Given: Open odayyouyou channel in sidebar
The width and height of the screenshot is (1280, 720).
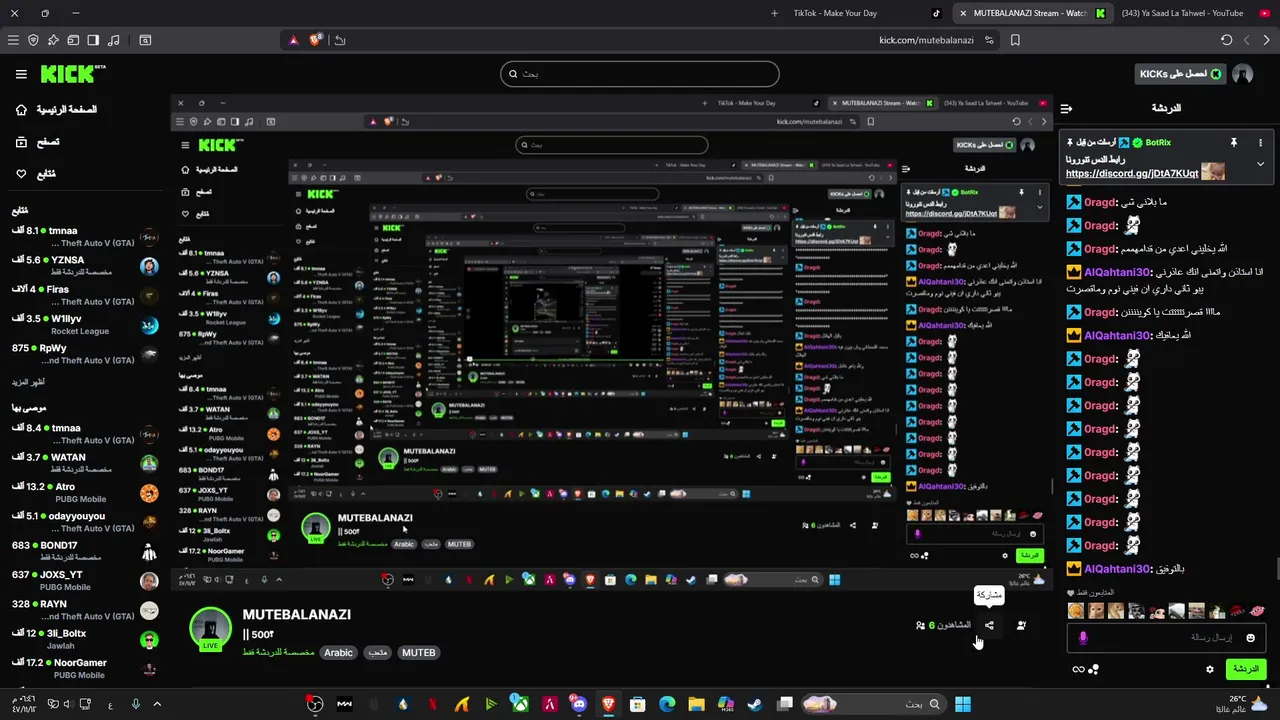Looking at the screenshot, I should point(85,522).
